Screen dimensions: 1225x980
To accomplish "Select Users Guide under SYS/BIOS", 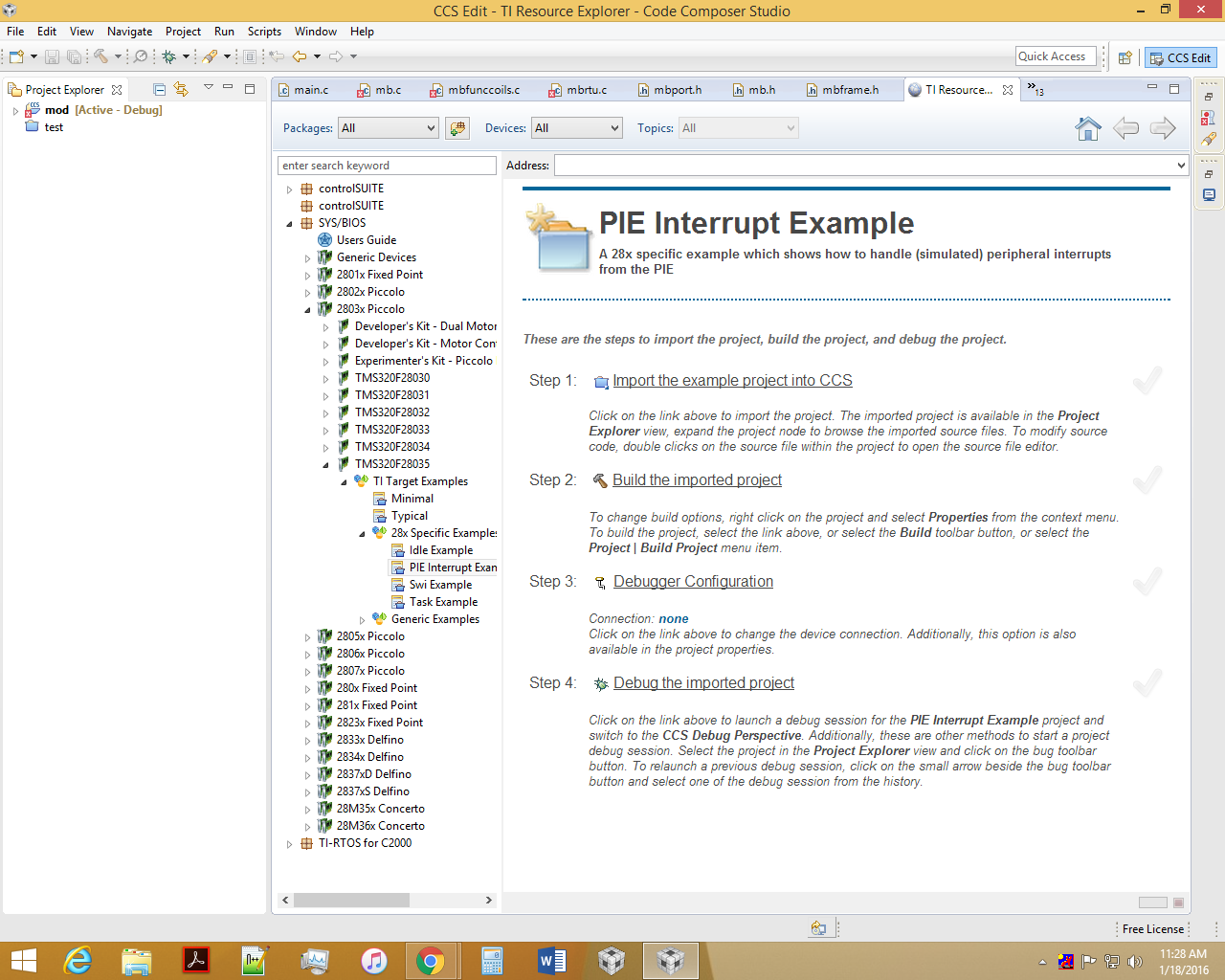I will pos(366,240).
